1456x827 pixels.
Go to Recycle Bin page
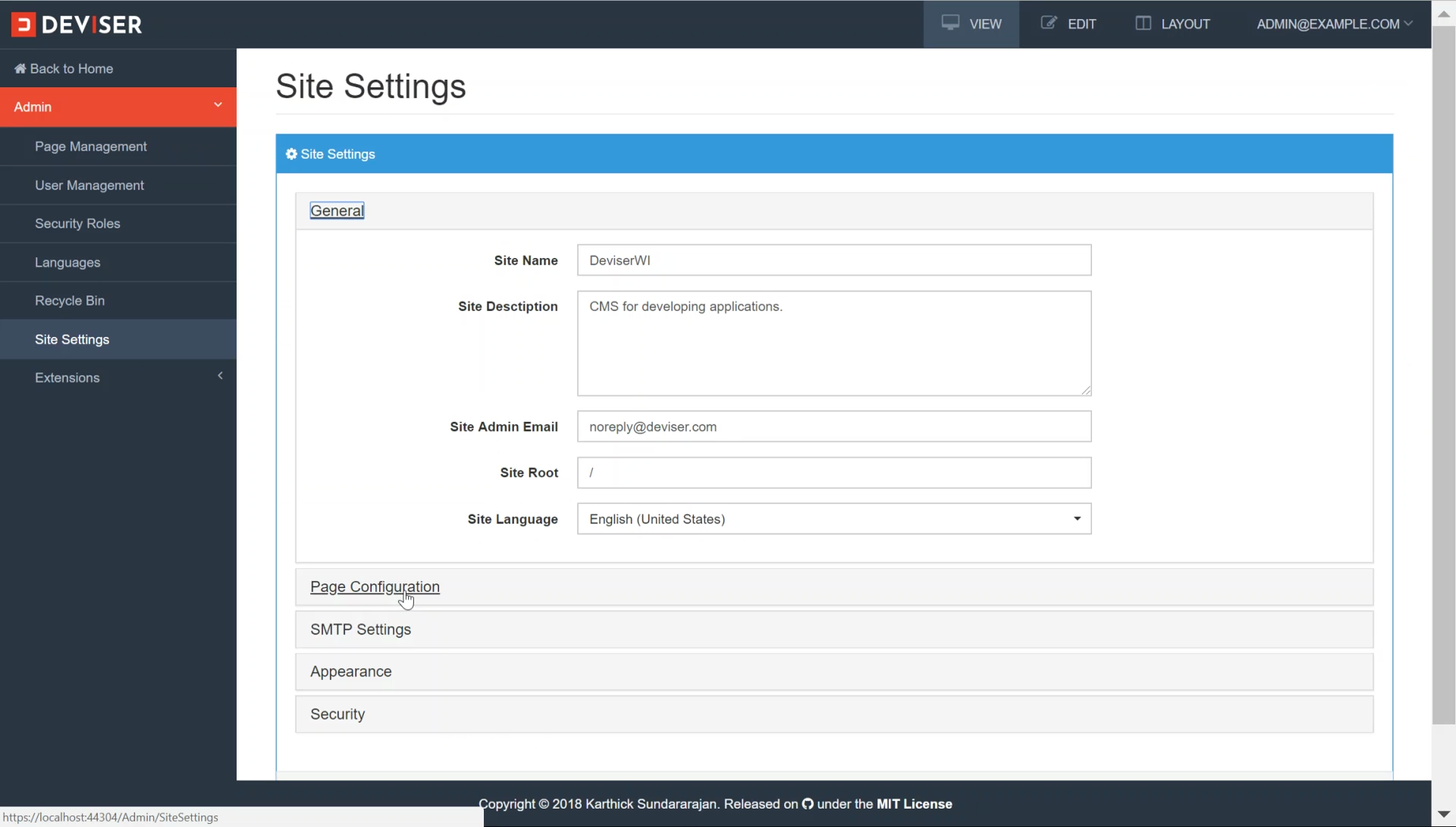point(70,300)
